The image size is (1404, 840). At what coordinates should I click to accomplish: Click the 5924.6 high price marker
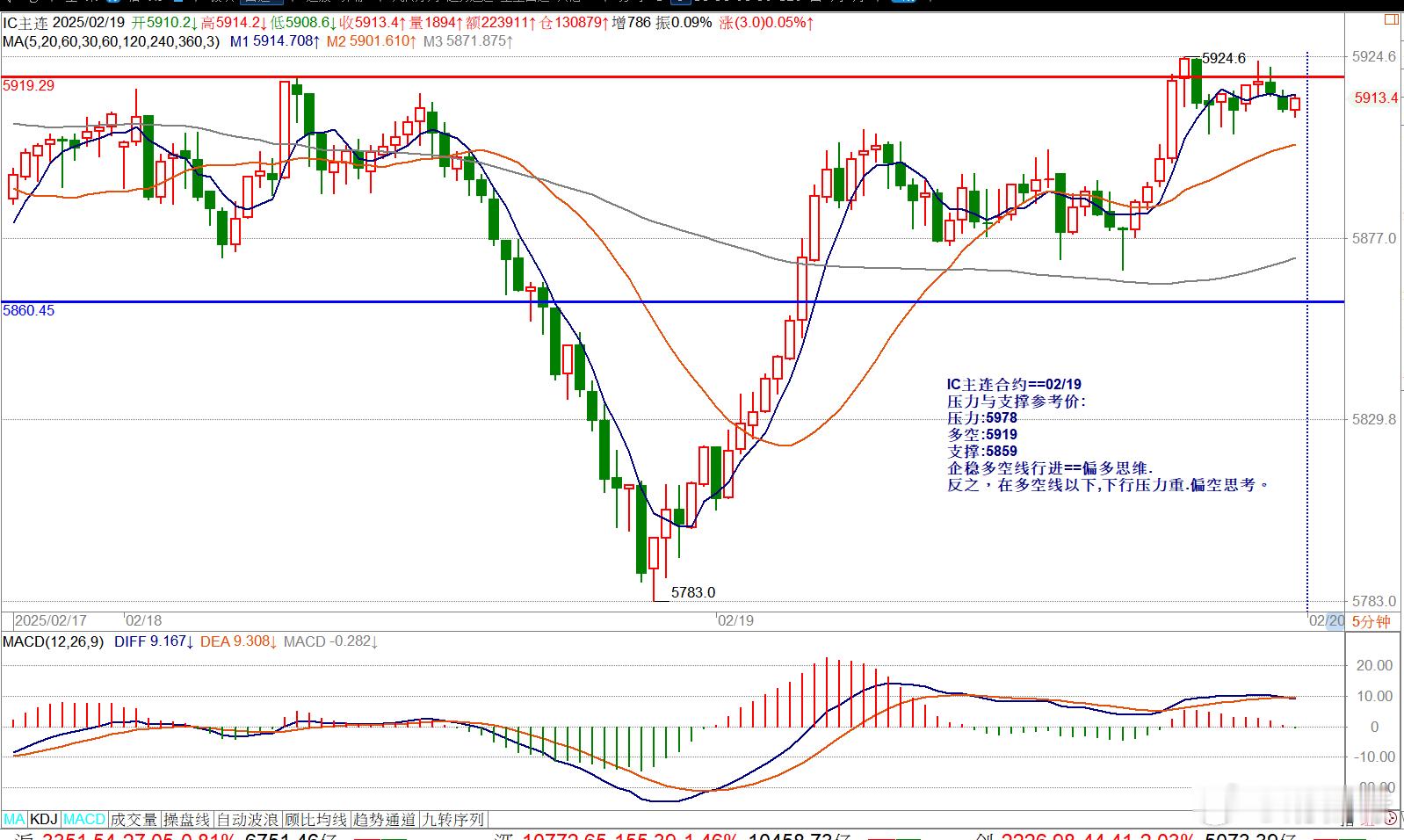click(1223, 58)
